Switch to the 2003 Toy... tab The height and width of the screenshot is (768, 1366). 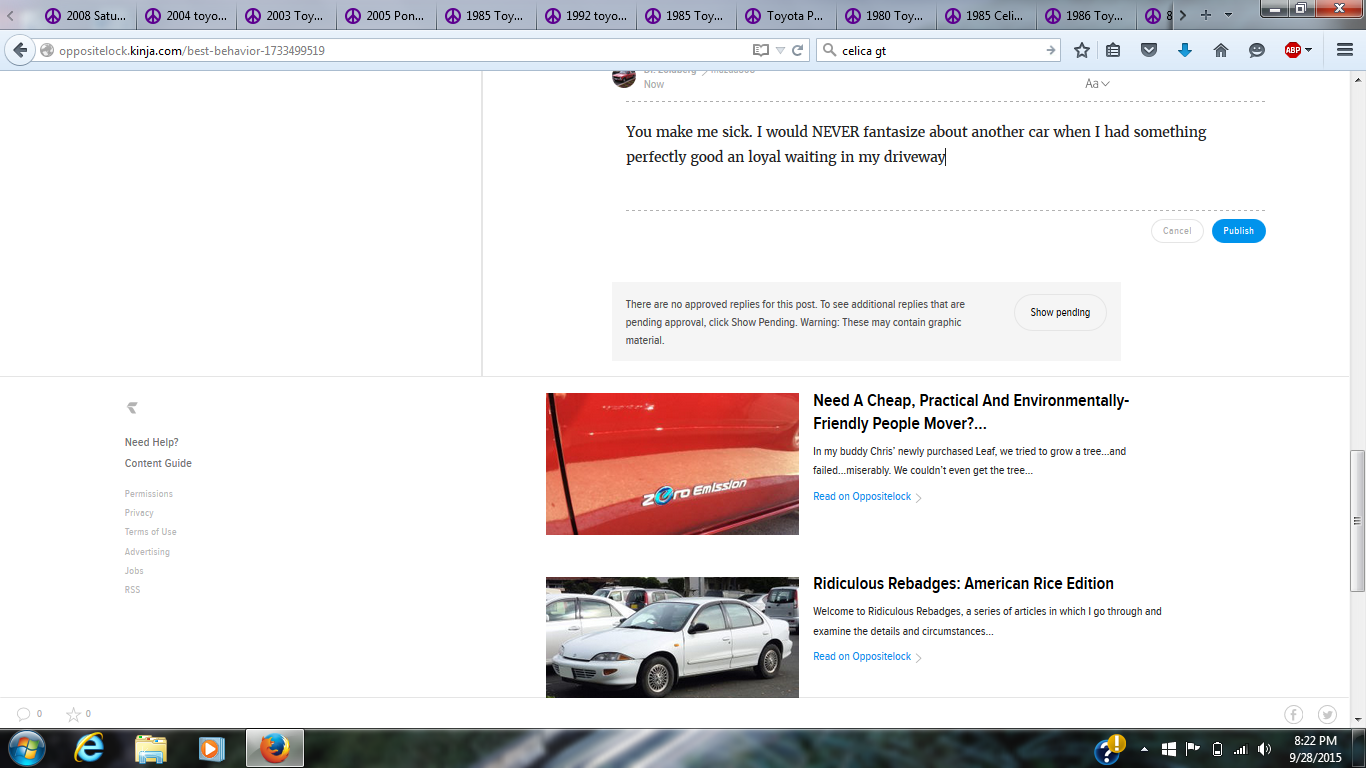[285, 16]
